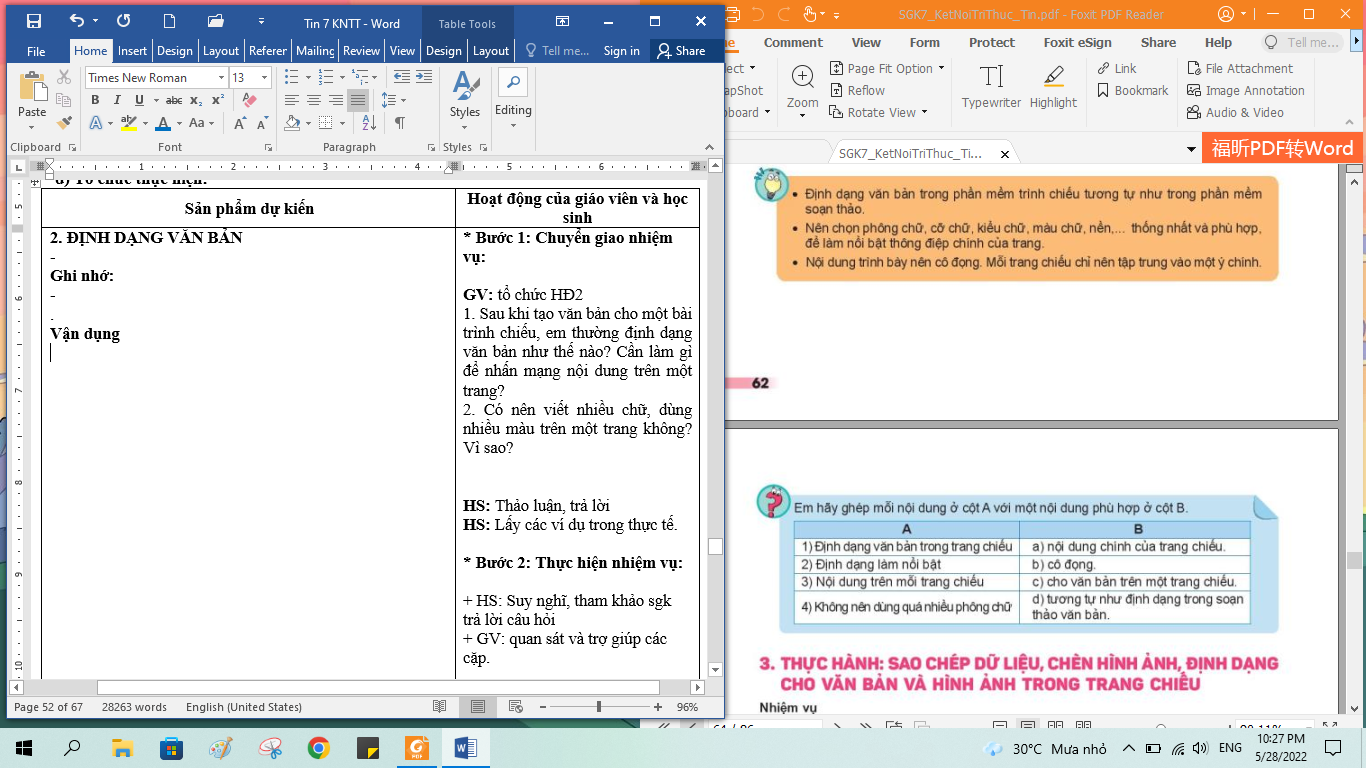Open the Page Fit Option dropdown
Image resolution: width=1366 pixels, height=768 pixels.
[888, 69]
